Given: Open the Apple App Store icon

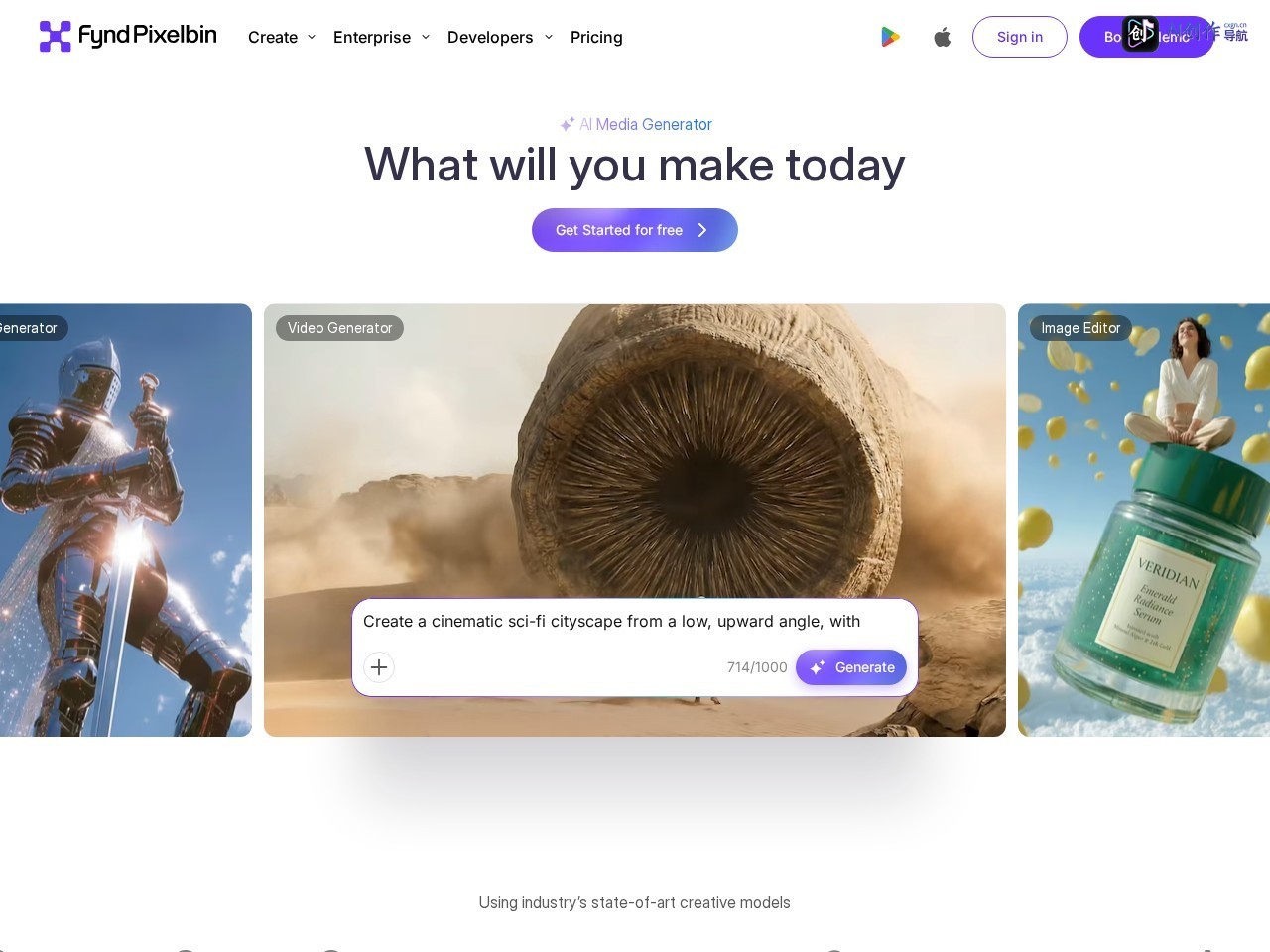Looking at the screenshot, I should point(943,37).
